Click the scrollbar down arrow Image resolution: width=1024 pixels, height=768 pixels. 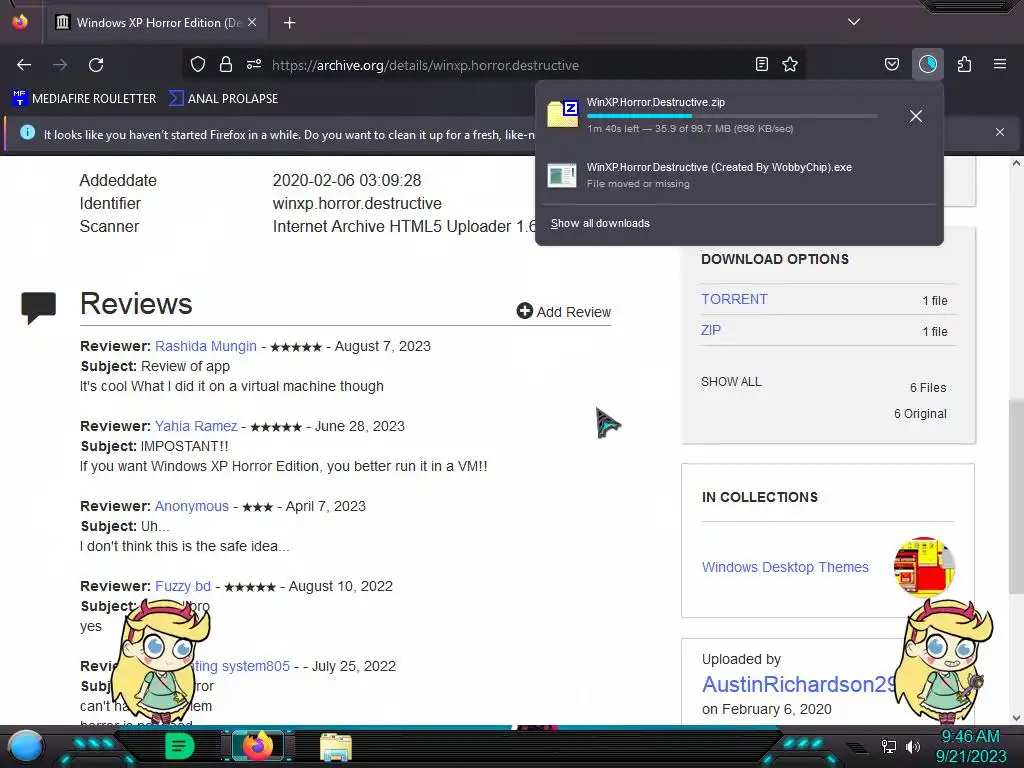tap(1016, 718)
